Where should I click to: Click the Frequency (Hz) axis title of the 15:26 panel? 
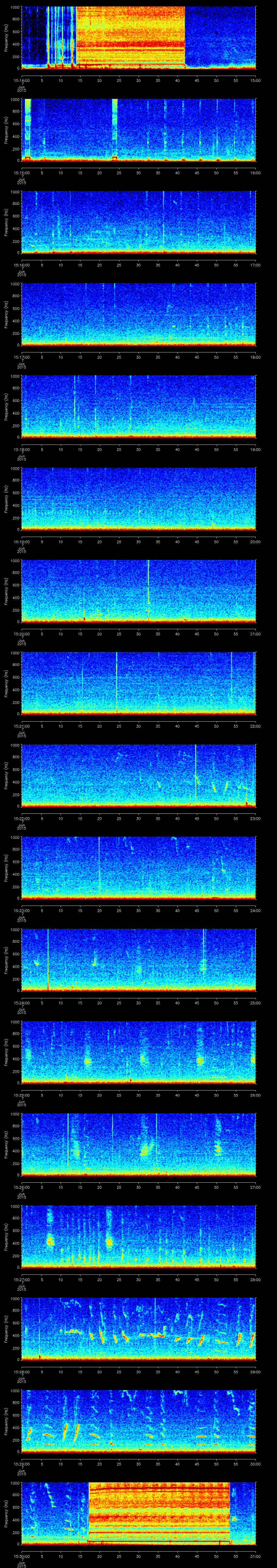pos(6,1144)
